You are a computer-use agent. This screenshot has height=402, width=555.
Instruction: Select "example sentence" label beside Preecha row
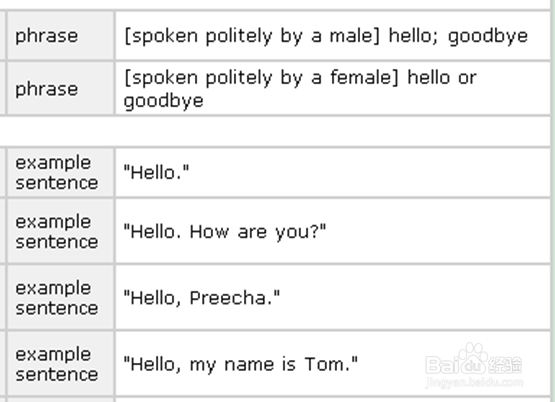[61, 298]
